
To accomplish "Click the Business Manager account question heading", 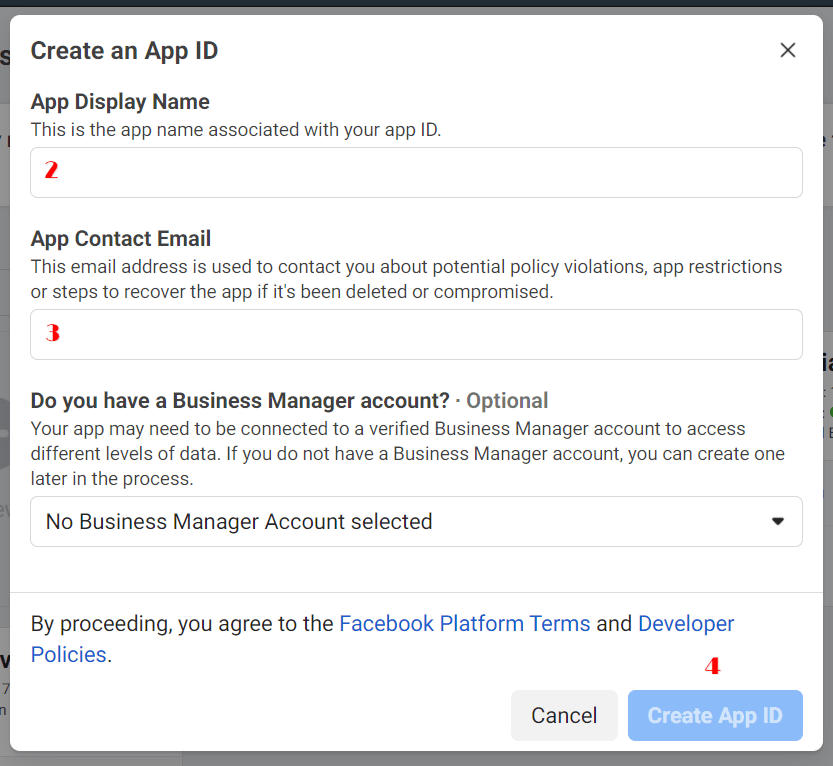I will pos(240,401).
